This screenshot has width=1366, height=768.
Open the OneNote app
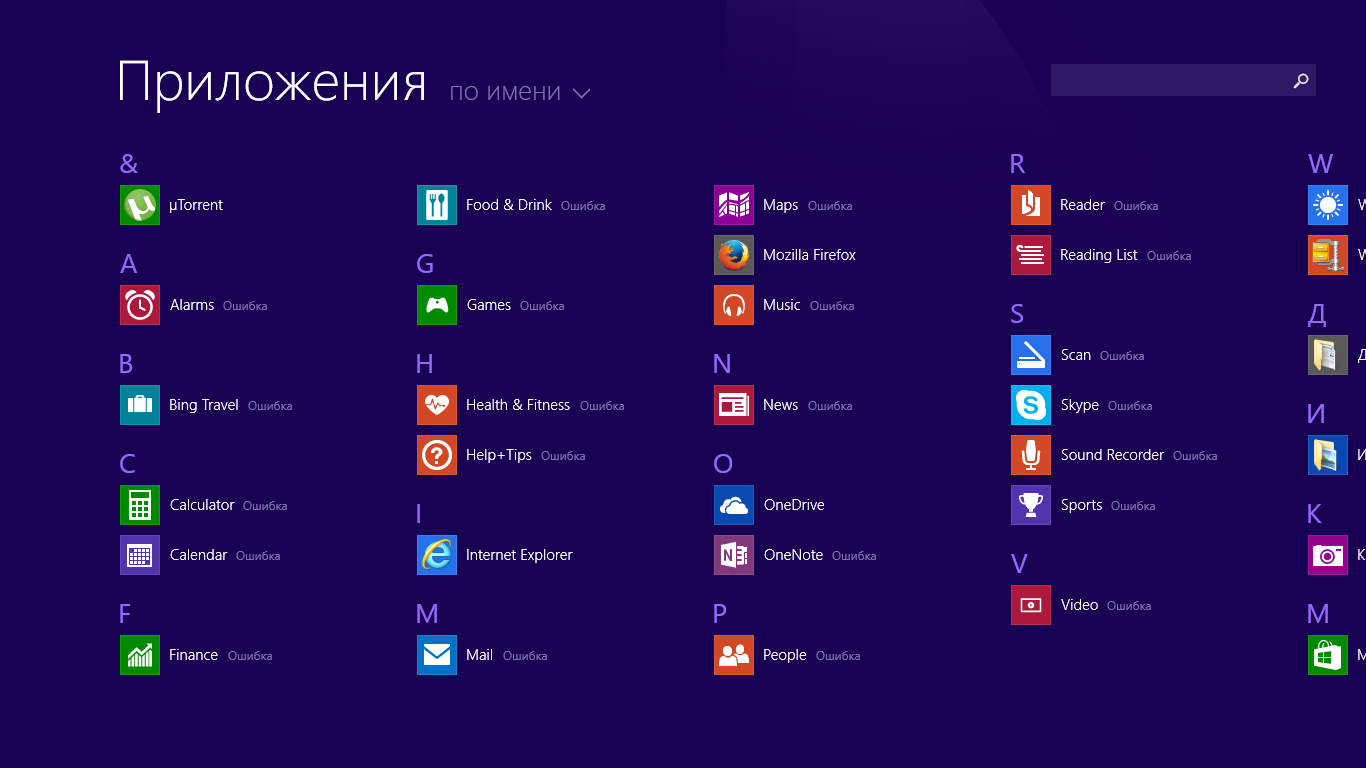pos(734,555)
